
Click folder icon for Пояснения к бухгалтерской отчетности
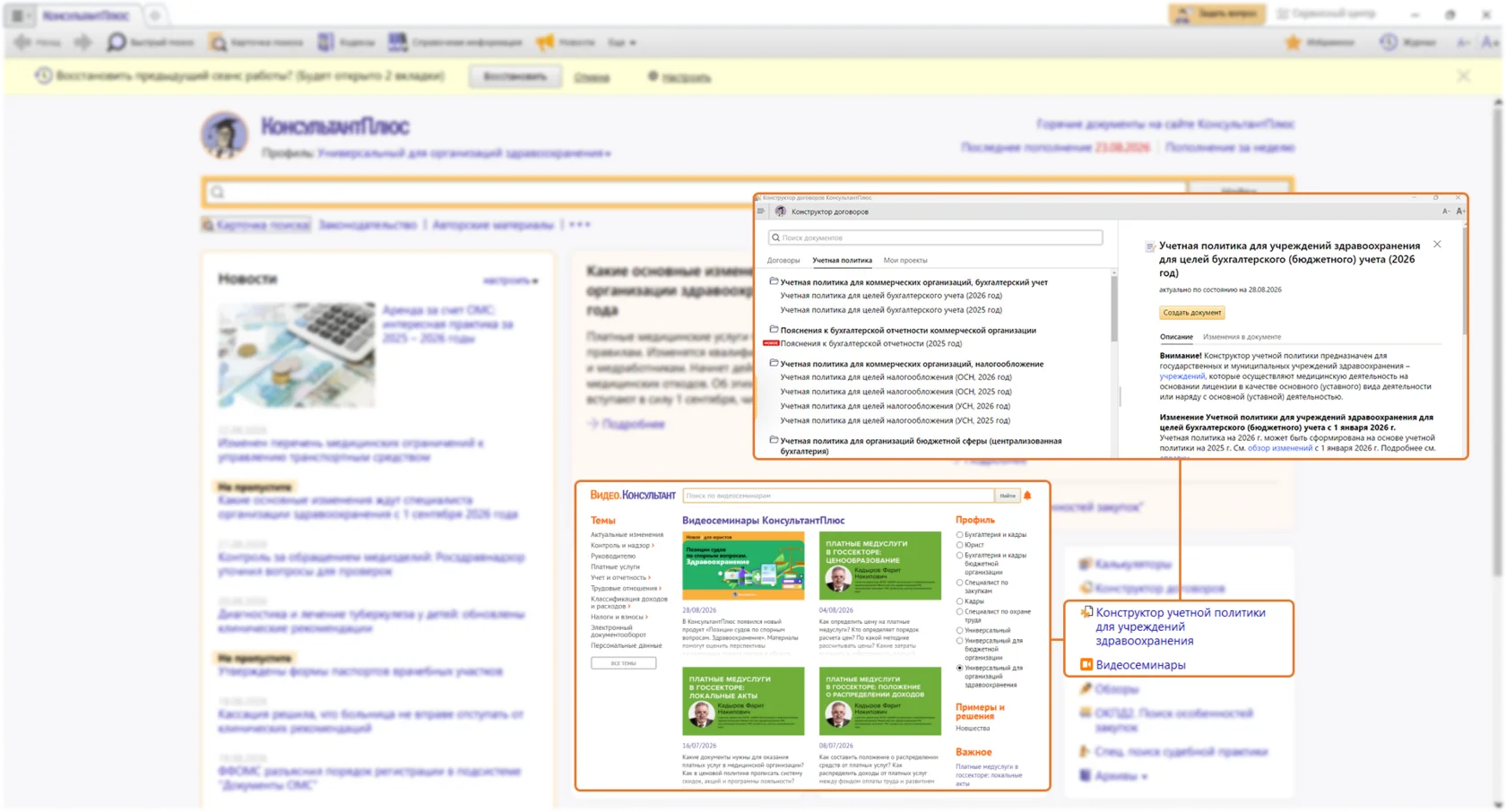(x=774, y=330)
